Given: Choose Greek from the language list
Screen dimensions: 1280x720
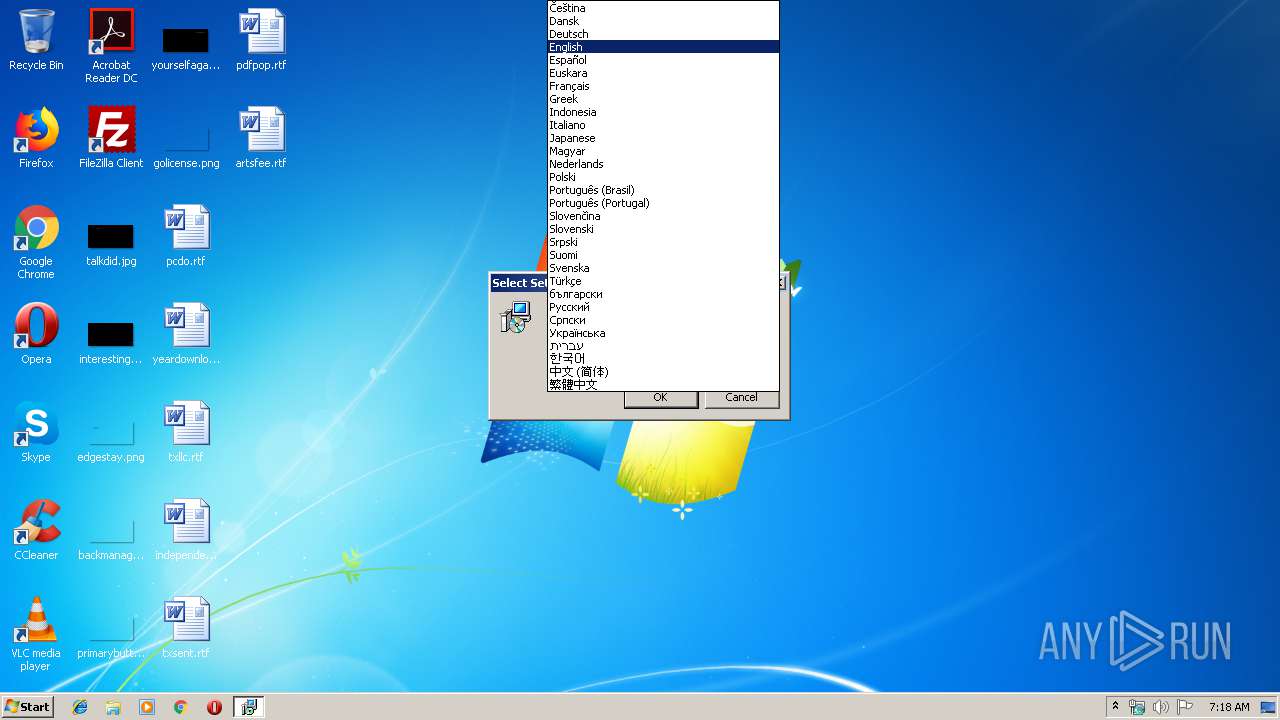Looking at the screenshot, I should (663, 99).
